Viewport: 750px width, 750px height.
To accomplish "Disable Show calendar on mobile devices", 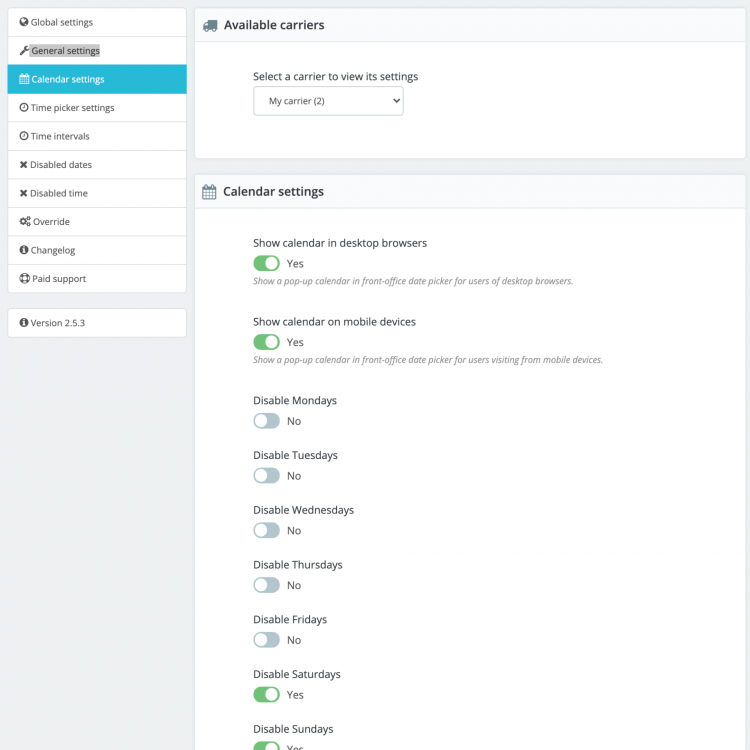I will point(266,342).
